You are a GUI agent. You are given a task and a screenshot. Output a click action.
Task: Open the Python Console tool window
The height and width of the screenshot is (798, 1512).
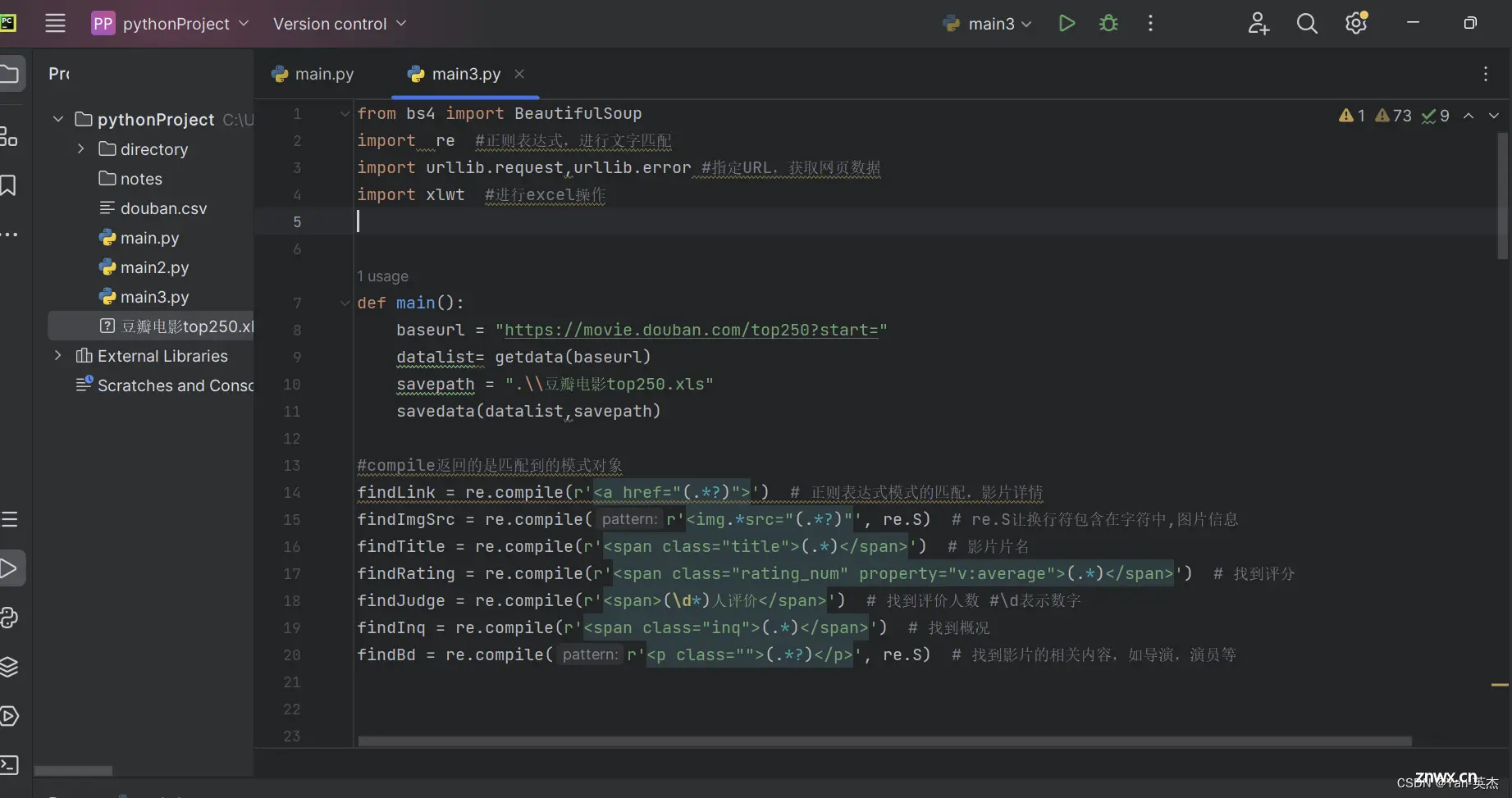(x=9, y=618)
